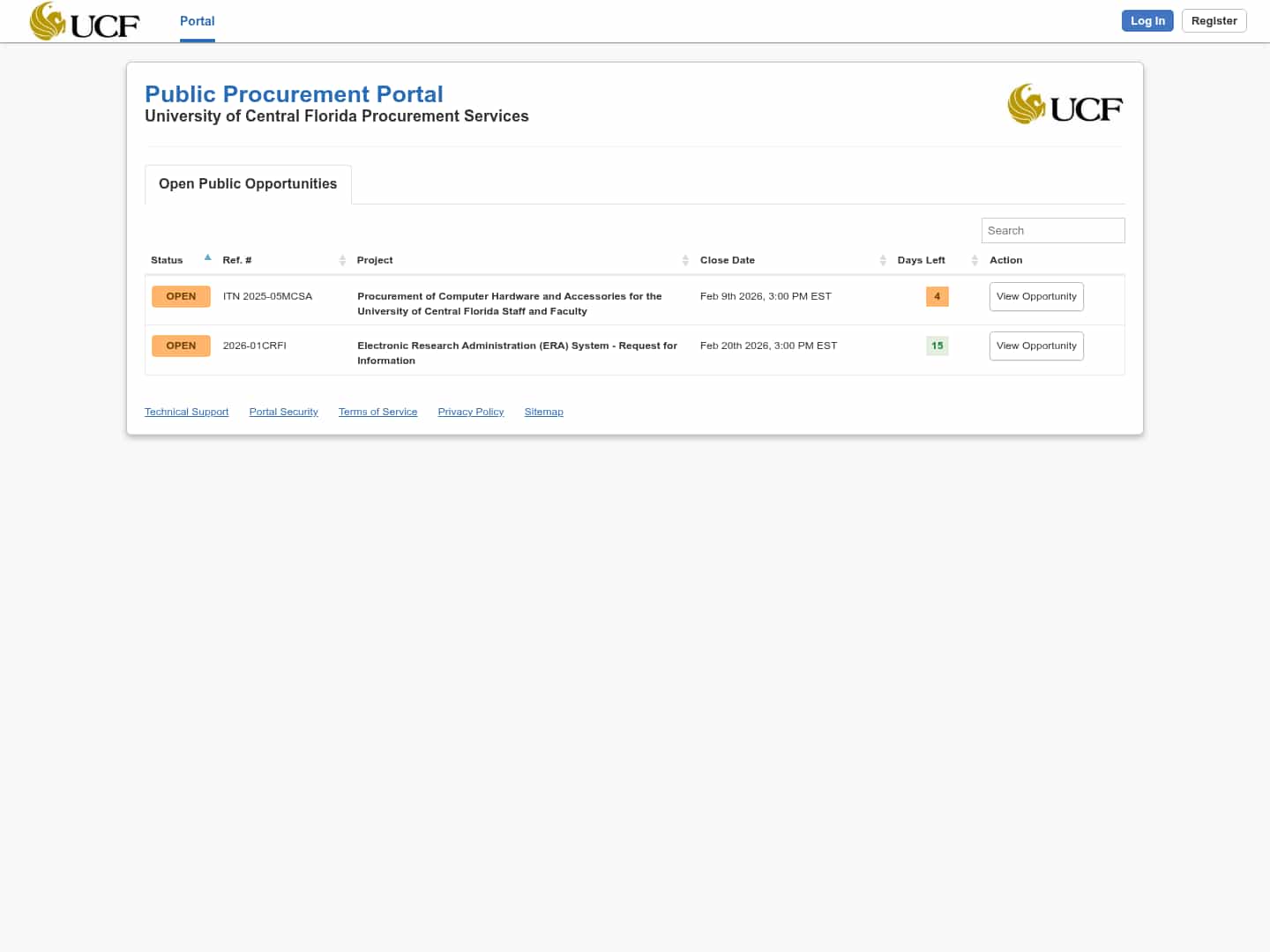View Opportunity for Computer Hardware procurement
Image resolution: width=1270 pixels, height=952 pixels.
pos(1036,296)
